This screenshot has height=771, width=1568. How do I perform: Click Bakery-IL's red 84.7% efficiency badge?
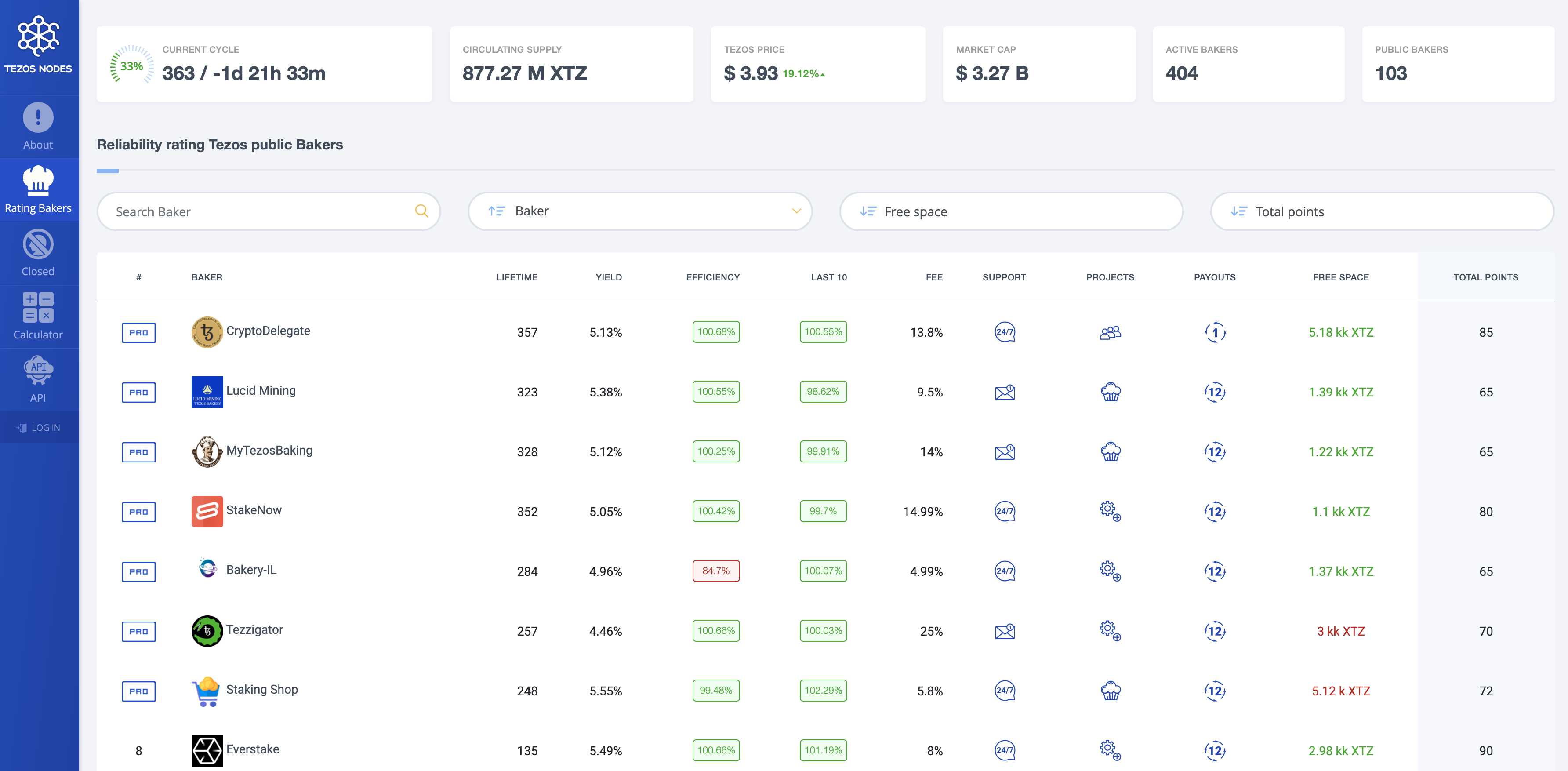(716, 571)
